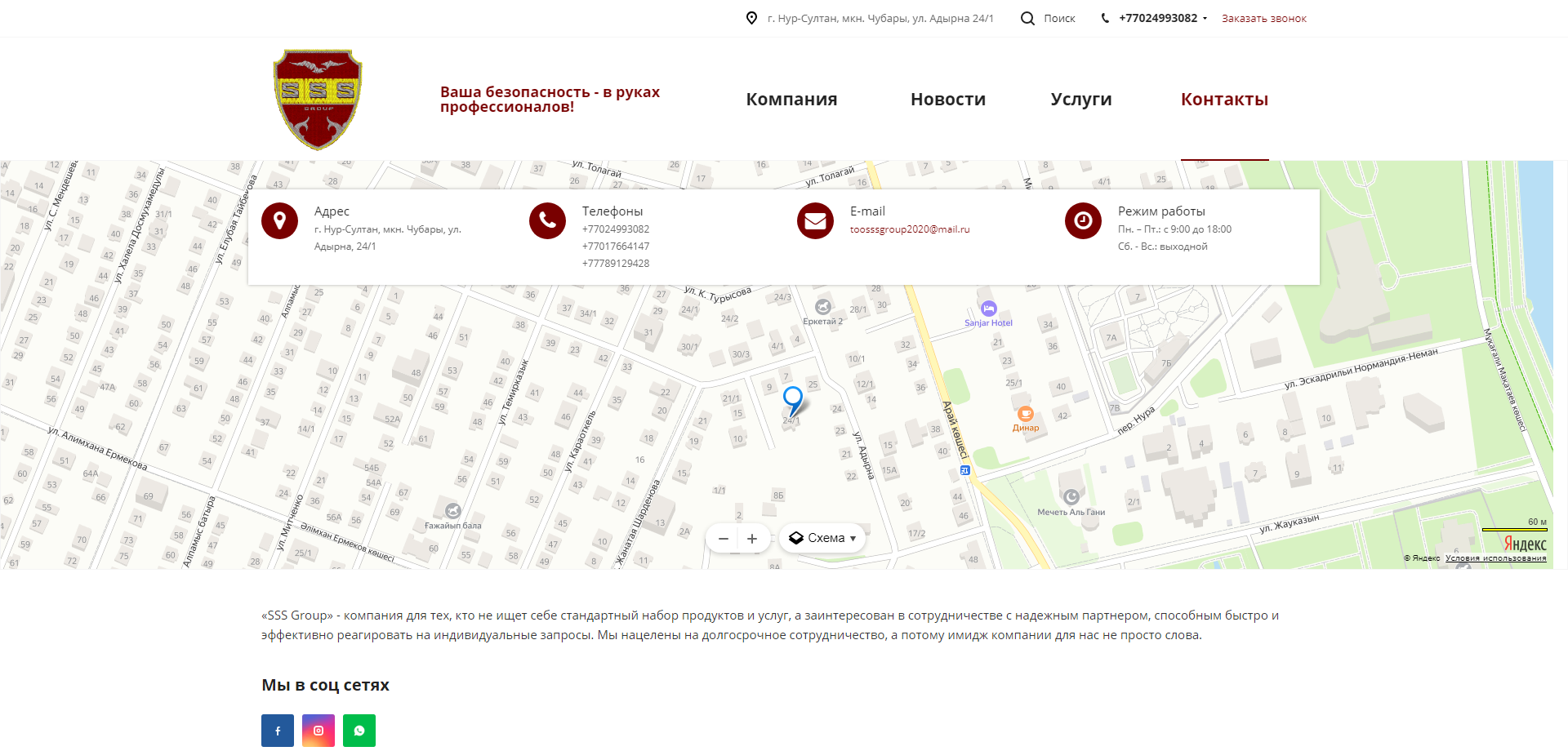Image resolution: width=1568 pixels, height=751 pixels.
Task: Click phone number +77024993082 in contacts card
Action: [616, 229]
